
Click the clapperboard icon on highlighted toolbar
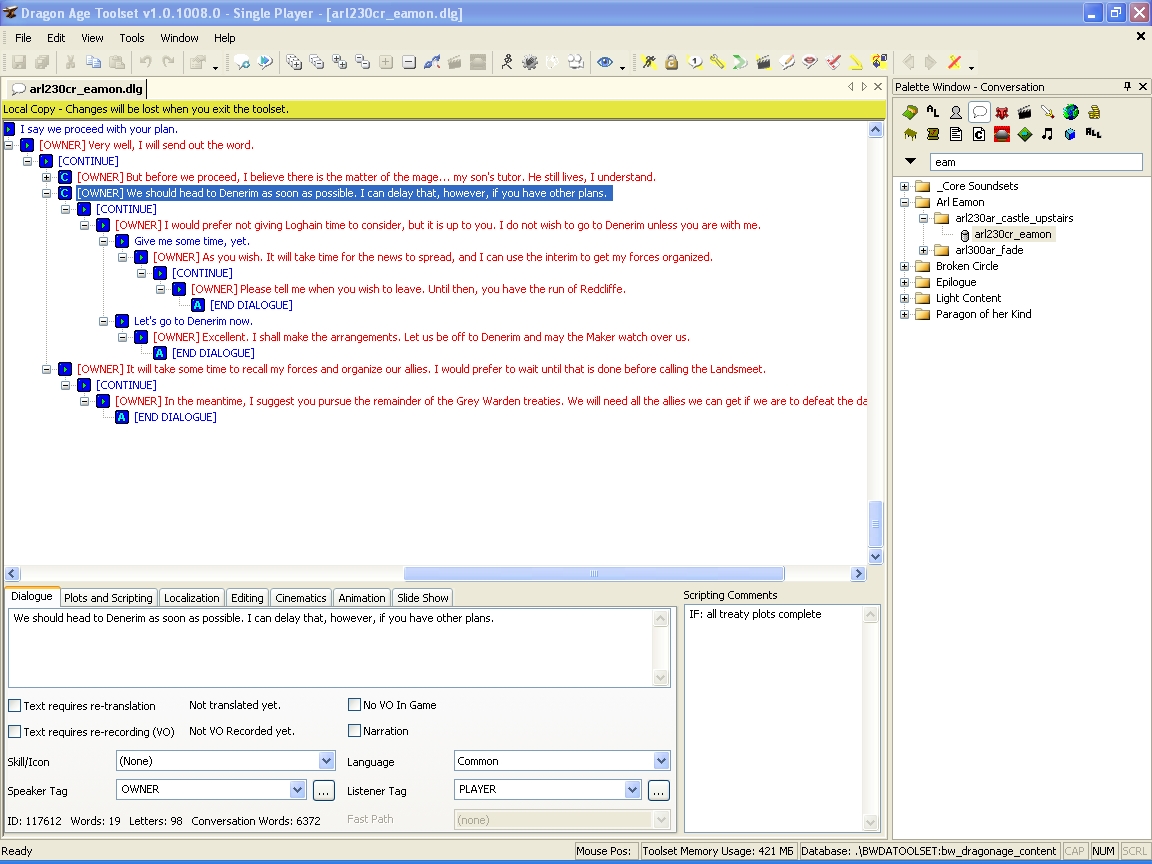click(763, 62)
